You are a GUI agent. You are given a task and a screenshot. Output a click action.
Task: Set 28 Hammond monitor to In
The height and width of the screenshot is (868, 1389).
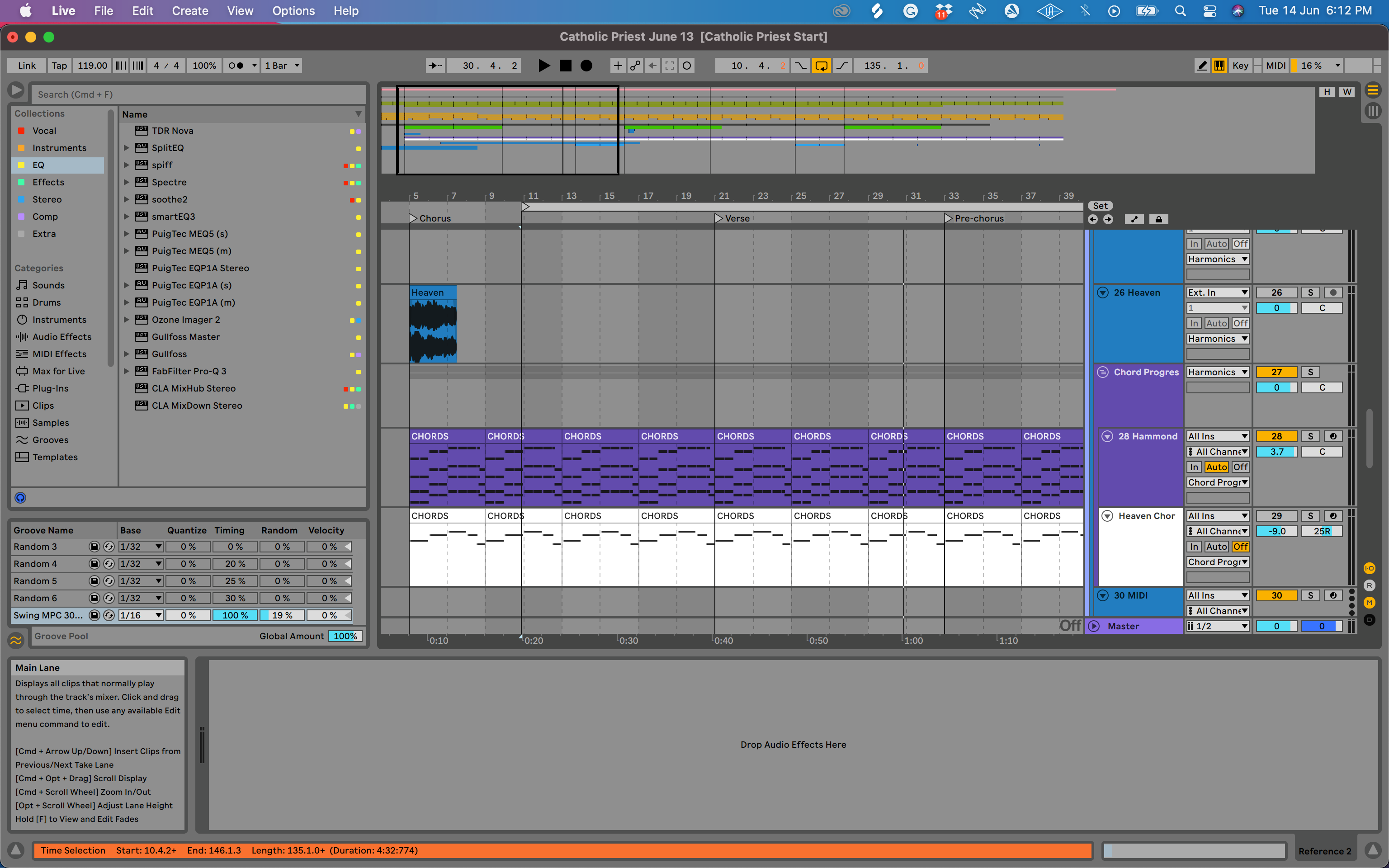[x=1194, y=467]
